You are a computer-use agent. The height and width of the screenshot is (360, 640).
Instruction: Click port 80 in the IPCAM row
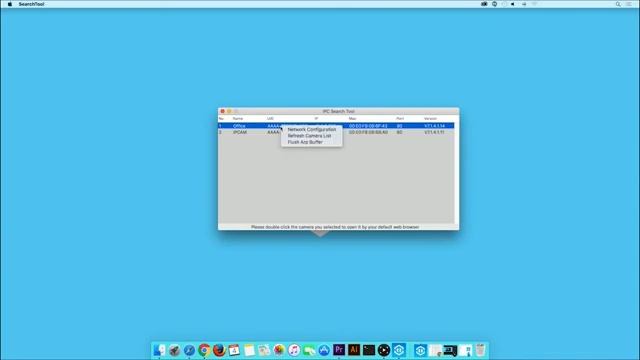coord(399,132)
